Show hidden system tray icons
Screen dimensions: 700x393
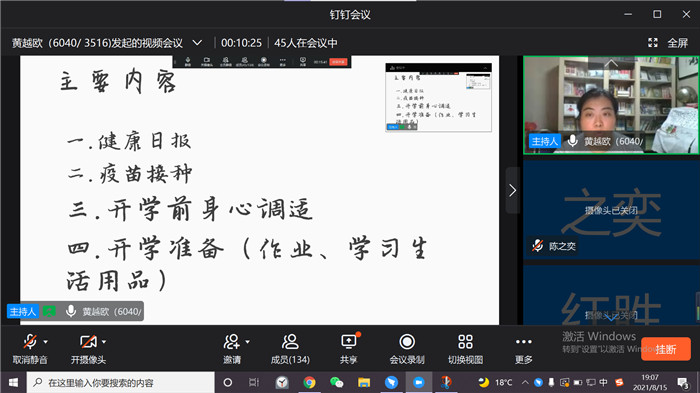click(x=525, y=382)
